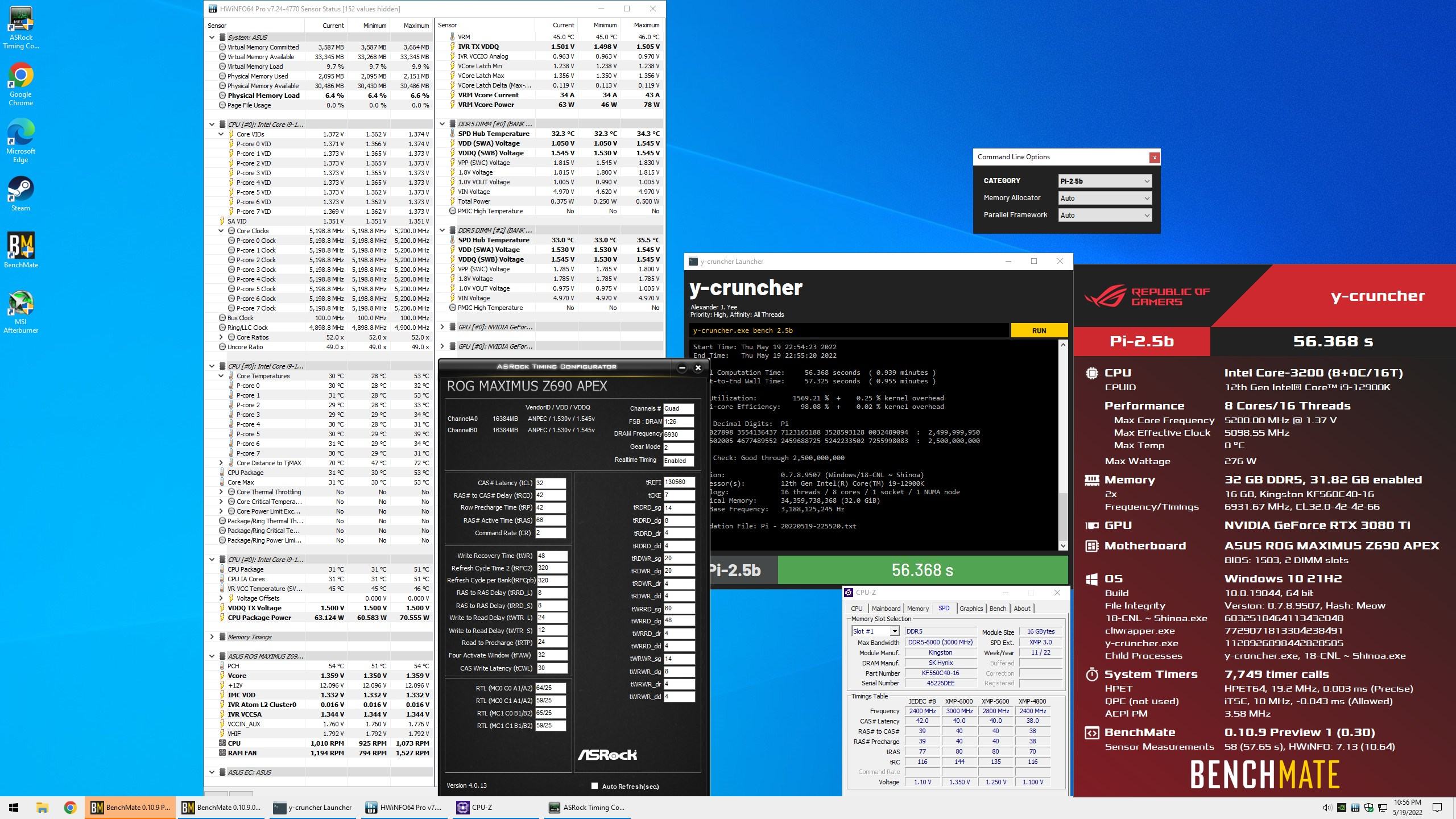Close ASRock Timing Configurator window

click(698, 367)
